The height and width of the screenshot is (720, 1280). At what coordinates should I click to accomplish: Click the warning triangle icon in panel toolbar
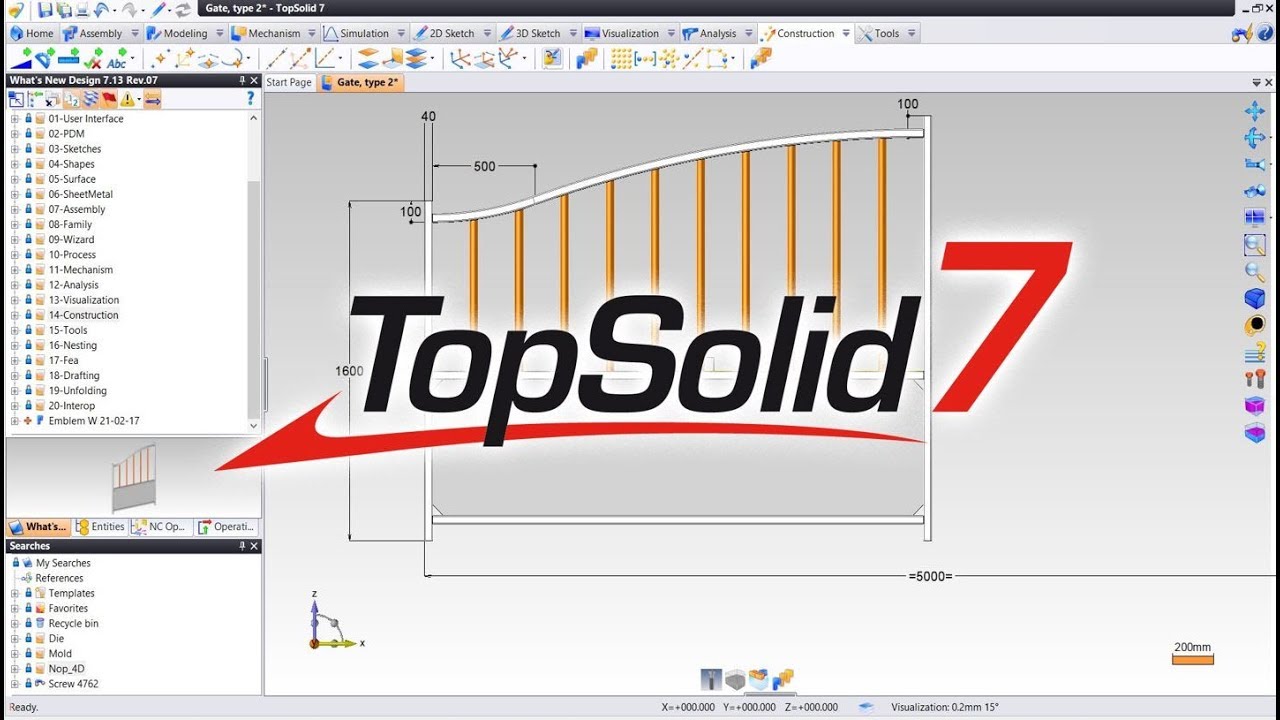(127, 99)
